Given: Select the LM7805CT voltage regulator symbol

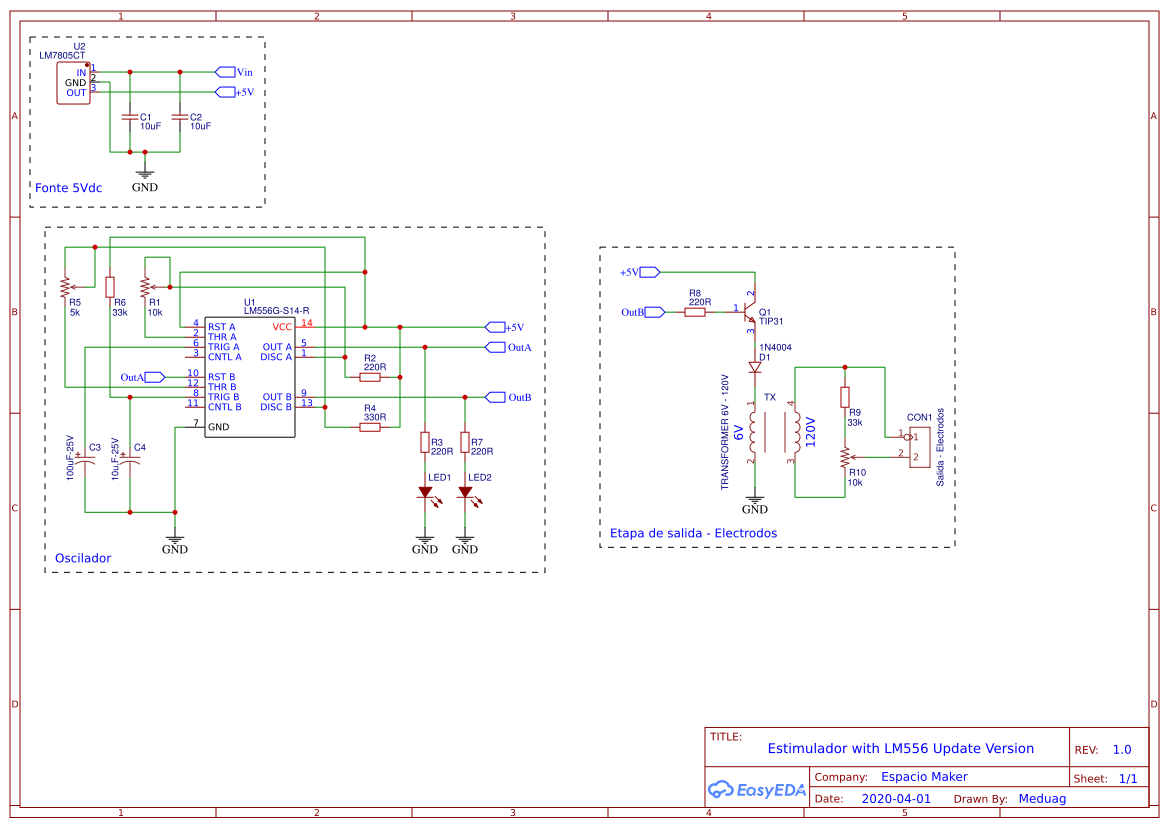Looking at the screenshot, I should [73, 82].
